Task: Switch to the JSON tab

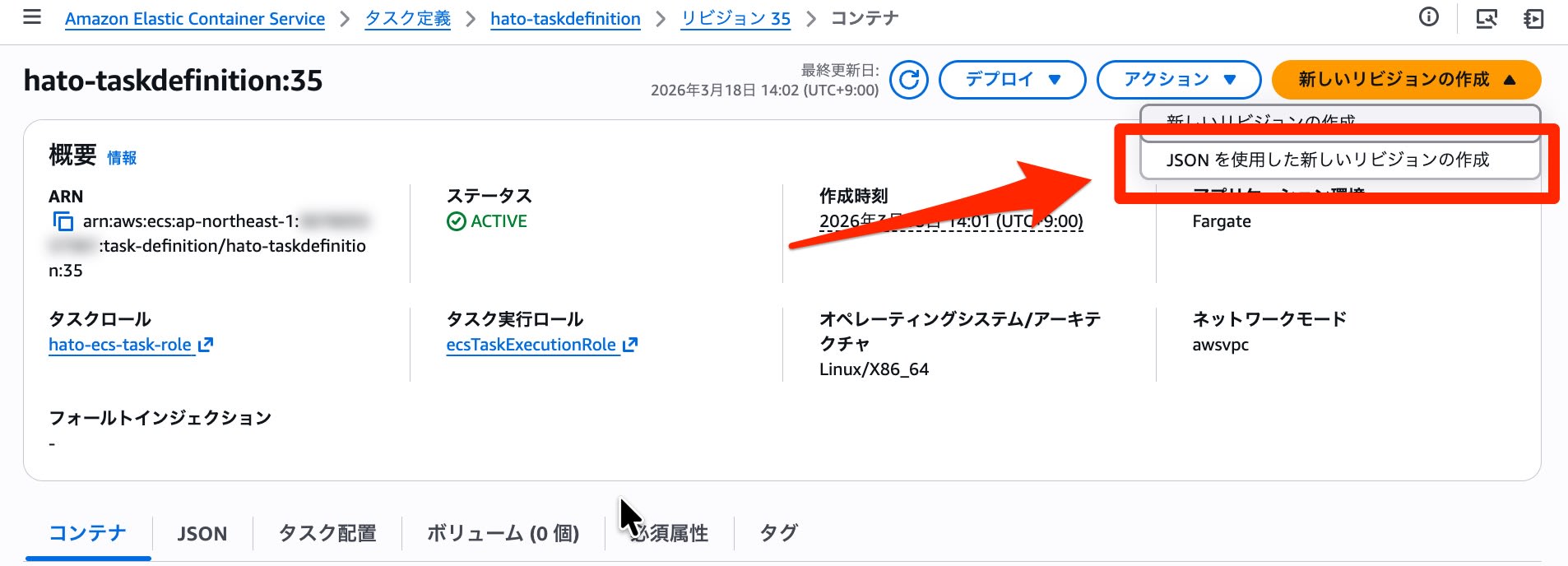Action: 202,534
